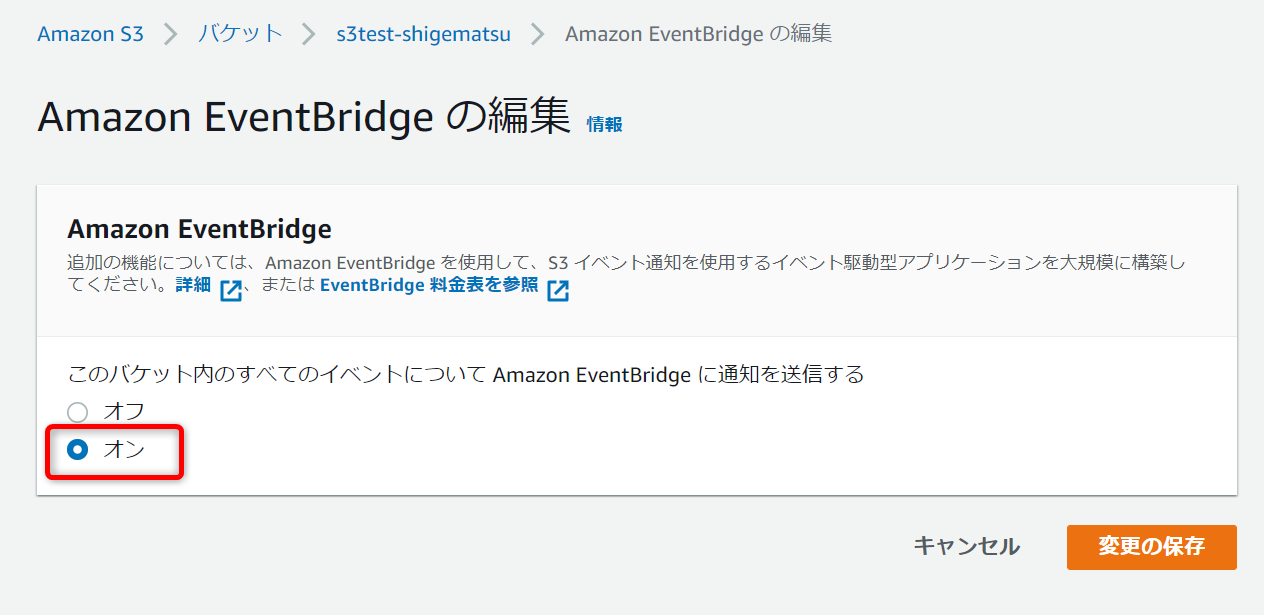Cancel changes with キャンセル button
The image size is (1264, 615).
[966, 547]
